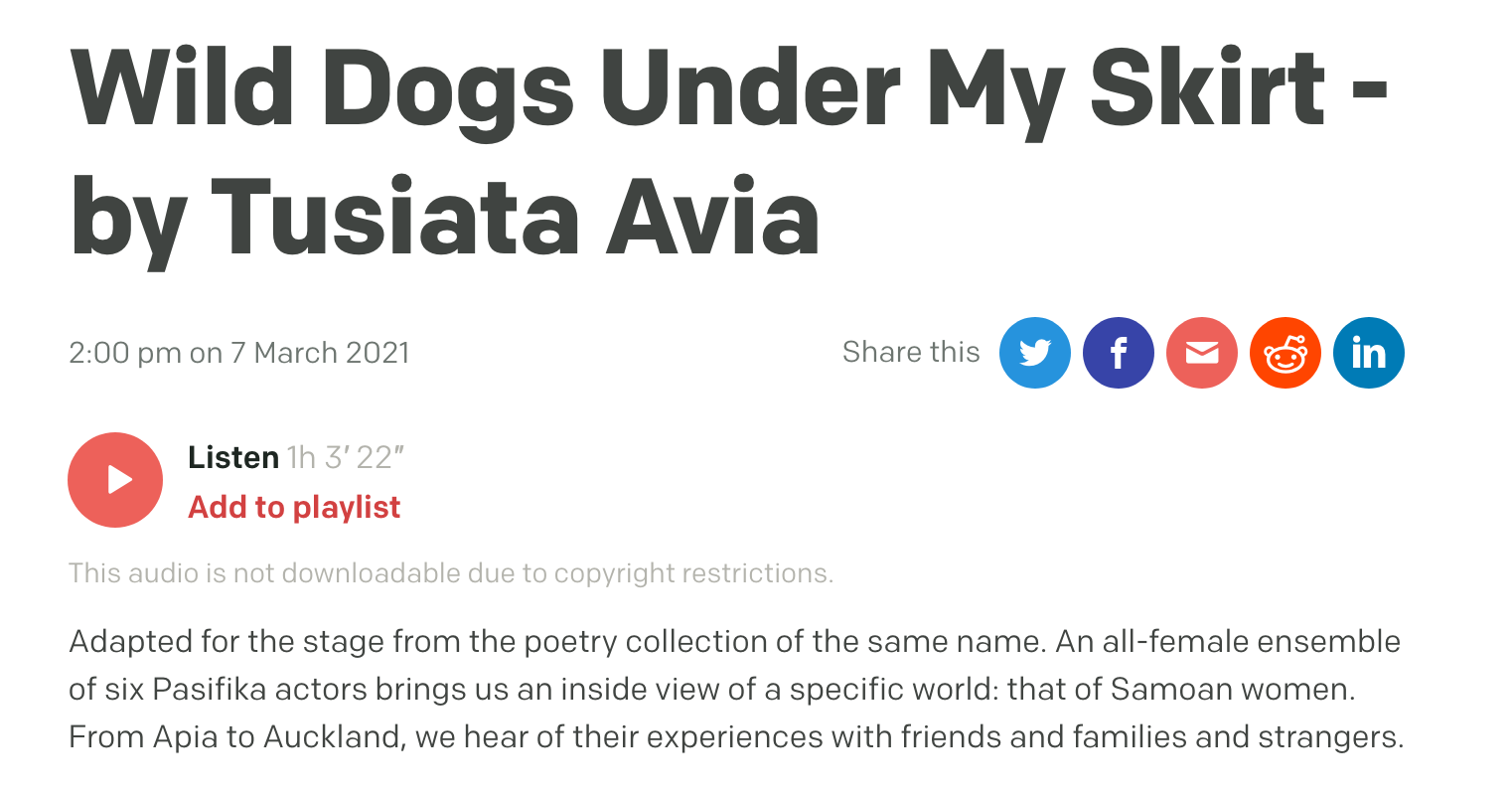Click the 1h 3′ 22″ audio duration
1512x797 pixels.
(346, 457)
